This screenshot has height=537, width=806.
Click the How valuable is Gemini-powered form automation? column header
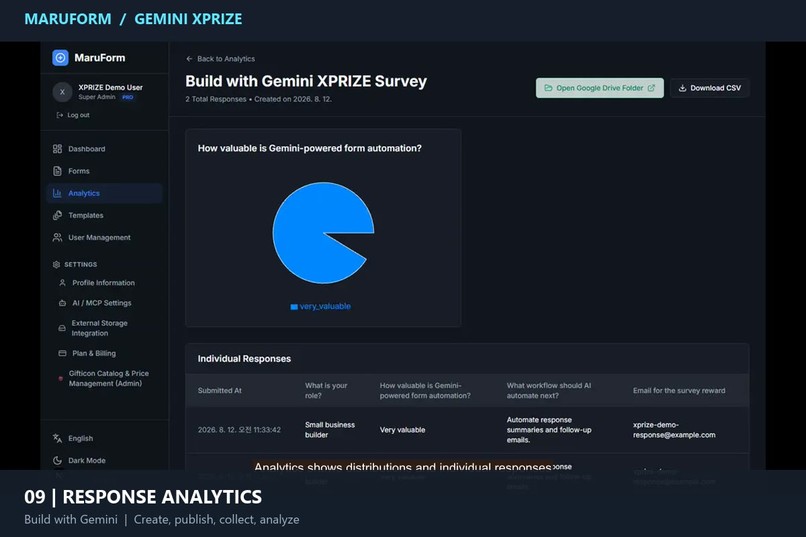[x=425, y=391]
